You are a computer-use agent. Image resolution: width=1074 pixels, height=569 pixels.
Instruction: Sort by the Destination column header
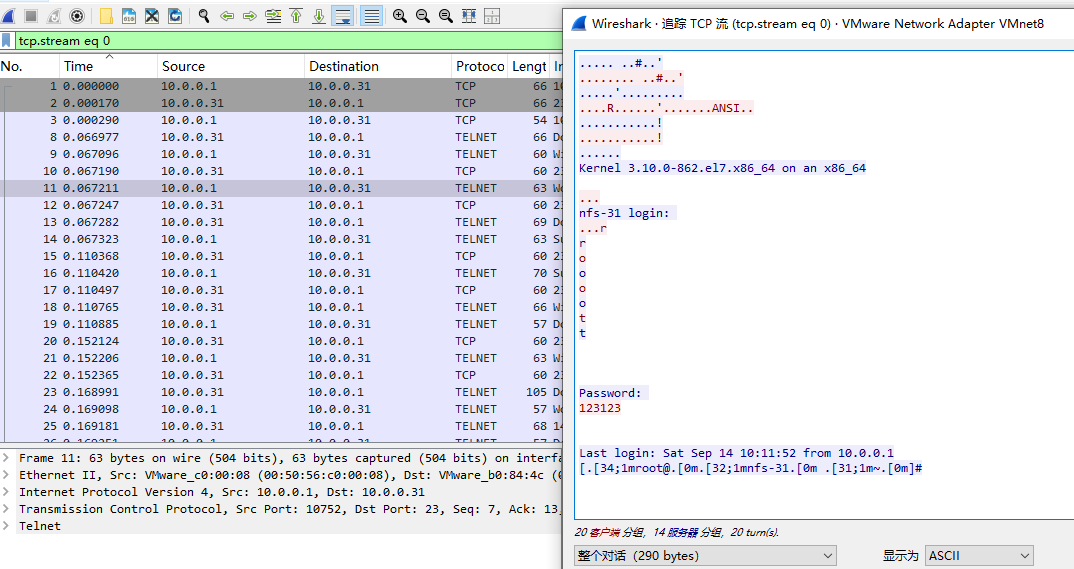tap(378, 66)
